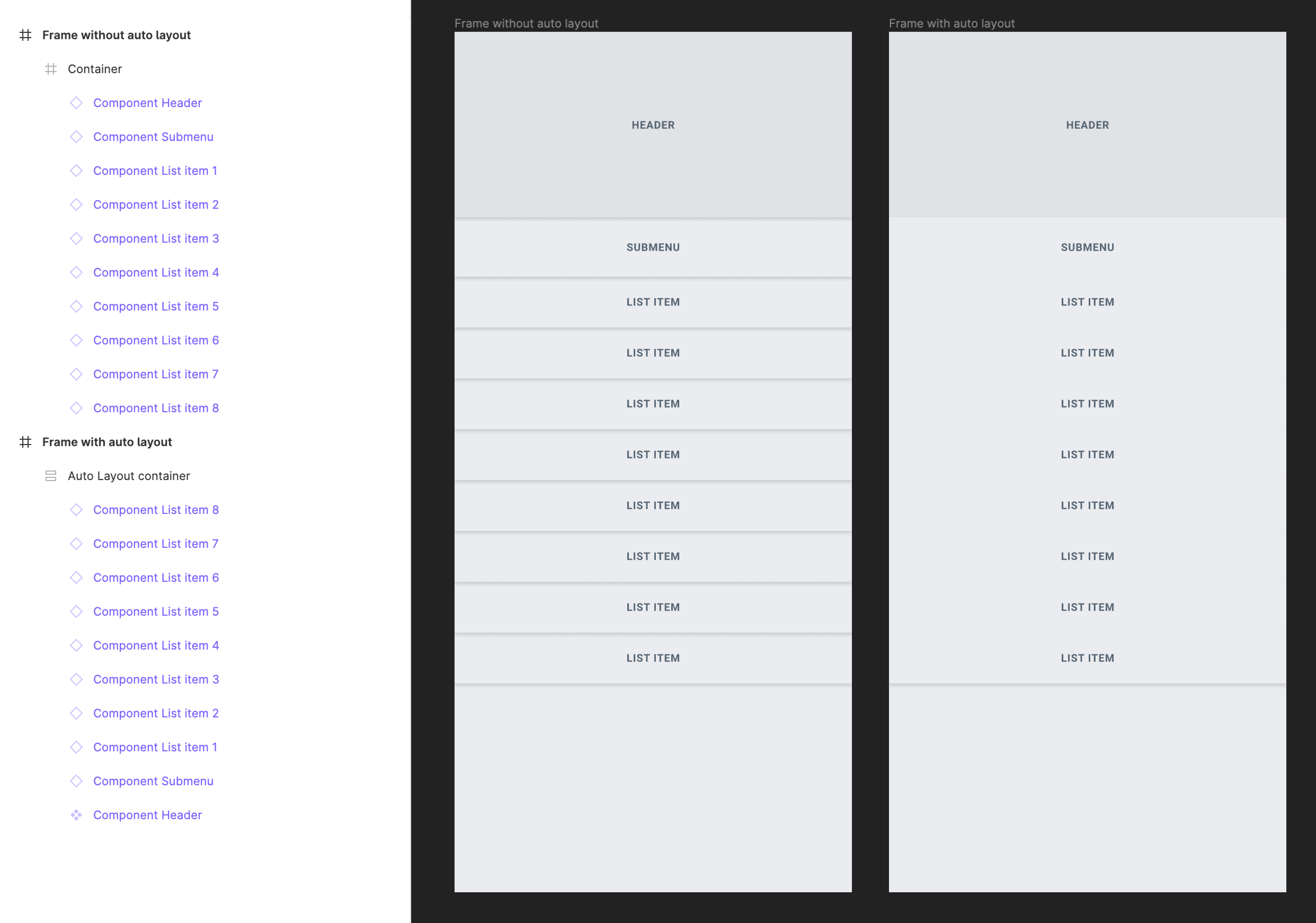Select 'Component Submenu' text in Auto Layout container
The height and width of the screenshot is (923, 1316).
(153, 781)
